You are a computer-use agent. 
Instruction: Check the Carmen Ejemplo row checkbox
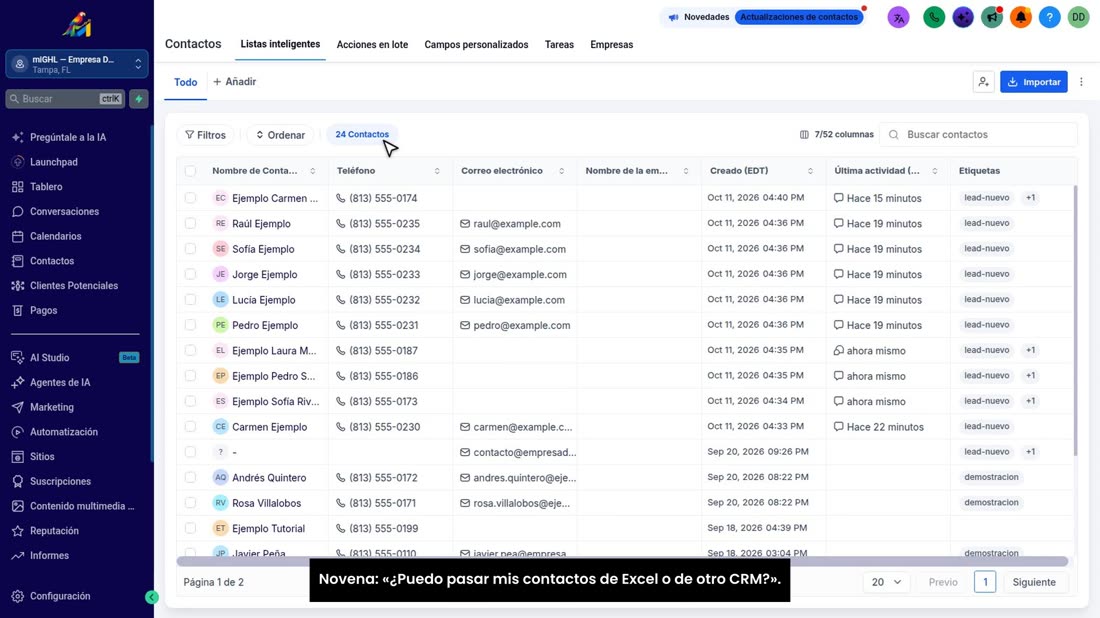(x=190, y=426)
